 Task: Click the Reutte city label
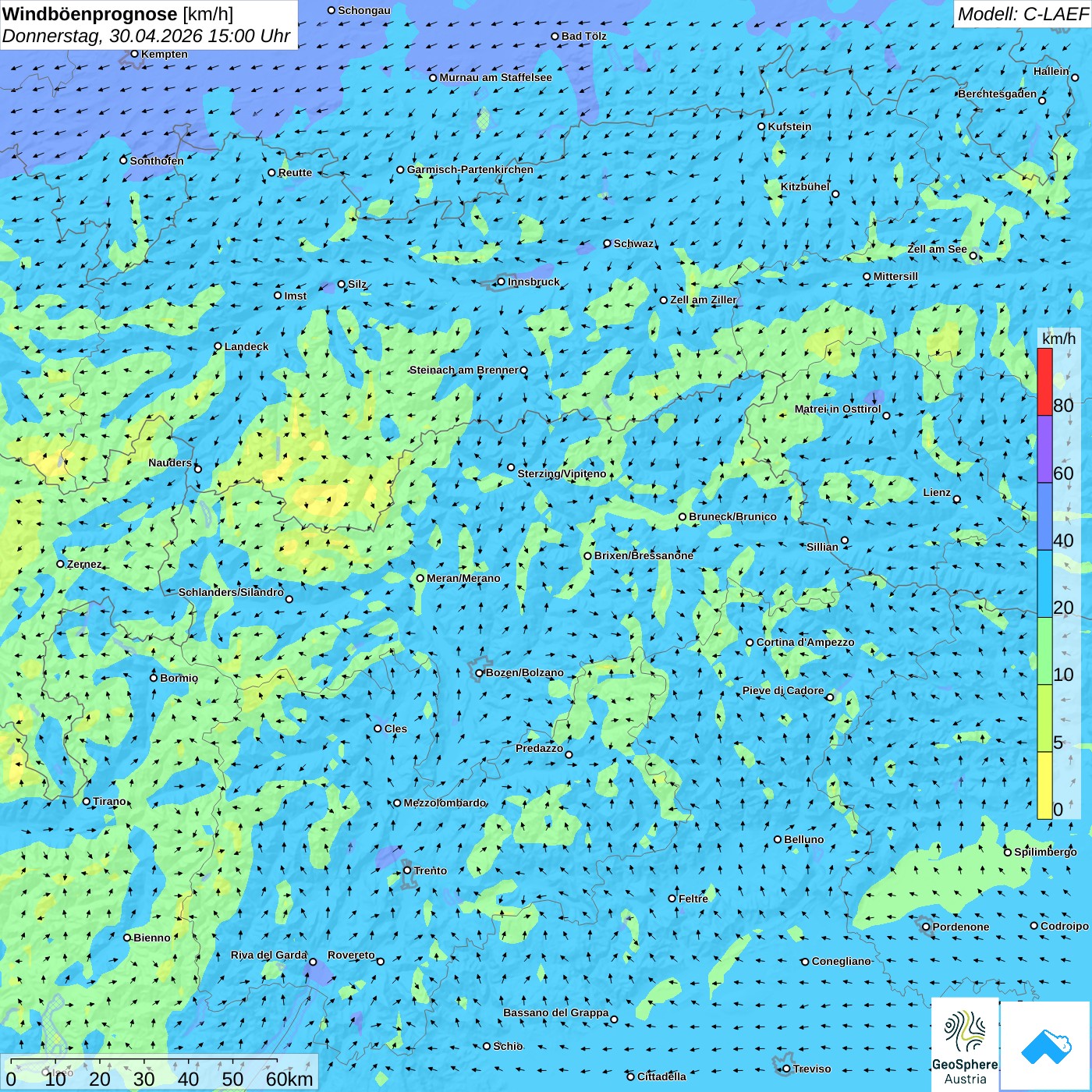tap(295, 172)
